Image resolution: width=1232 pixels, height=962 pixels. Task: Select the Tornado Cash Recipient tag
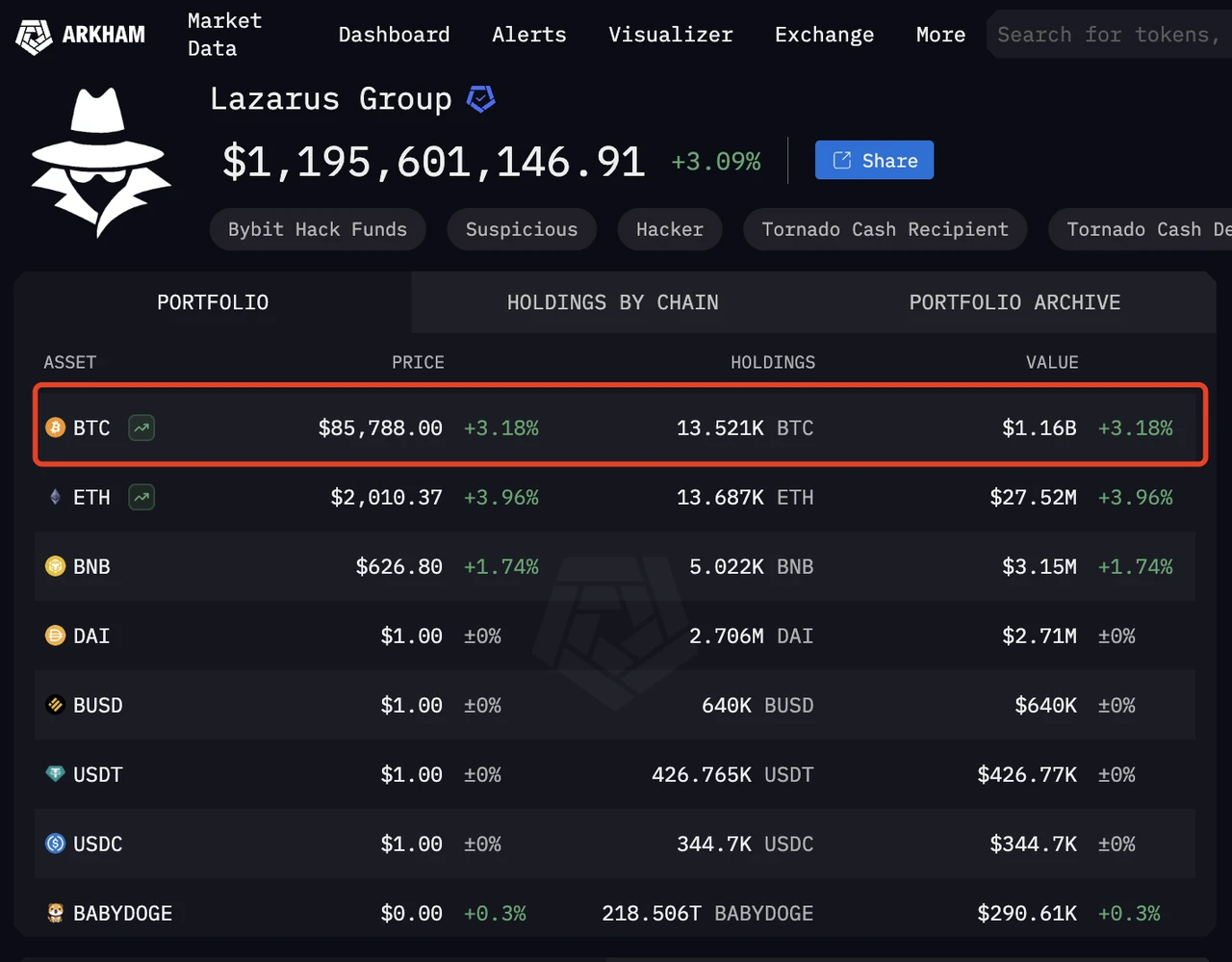pyautogui.click(x=885, y=229)
